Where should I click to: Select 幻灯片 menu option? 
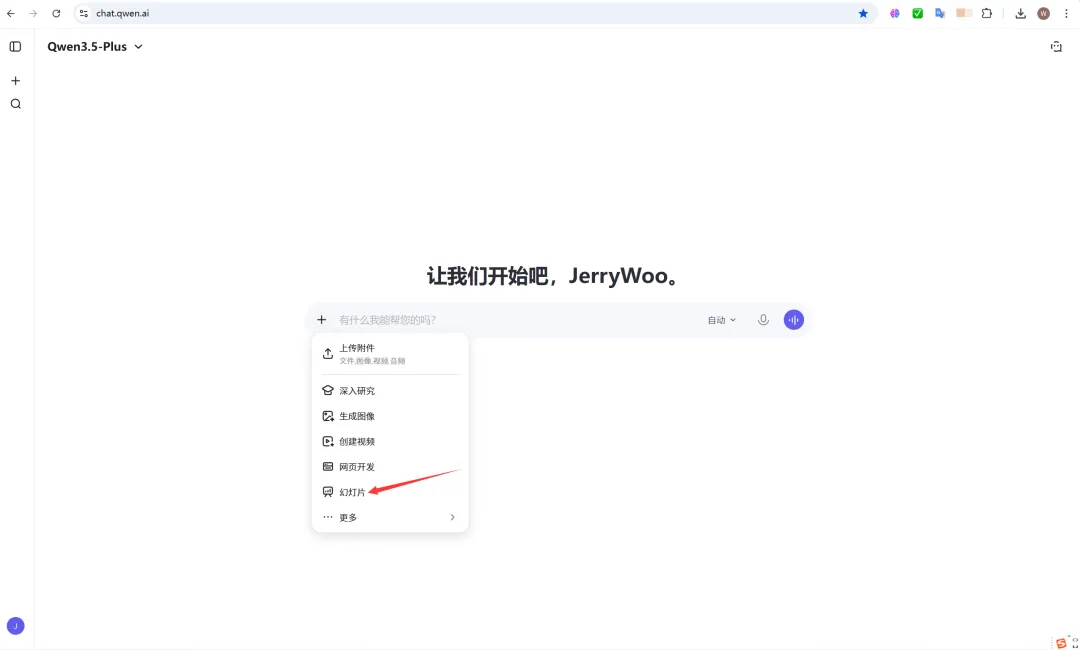click(x=390, y=492)
